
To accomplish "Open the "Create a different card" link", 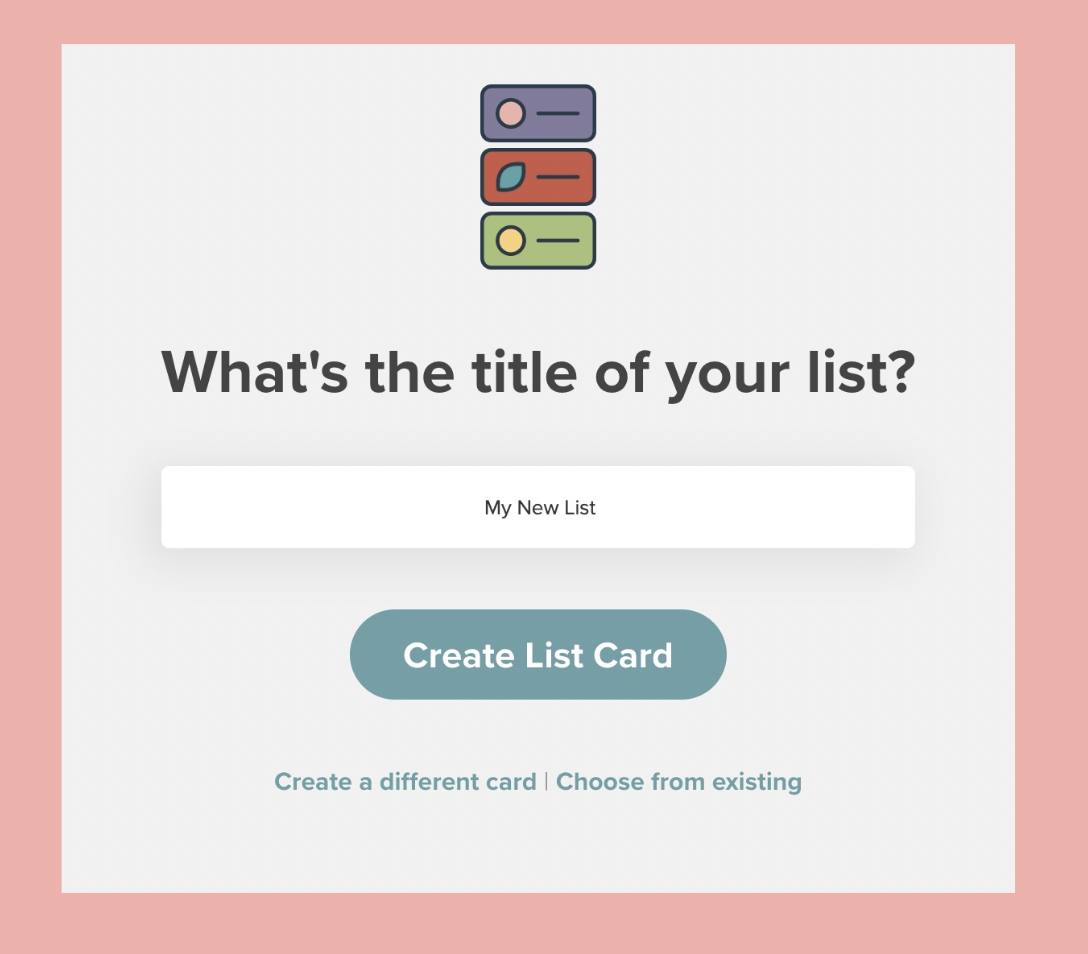I will 405,781.
